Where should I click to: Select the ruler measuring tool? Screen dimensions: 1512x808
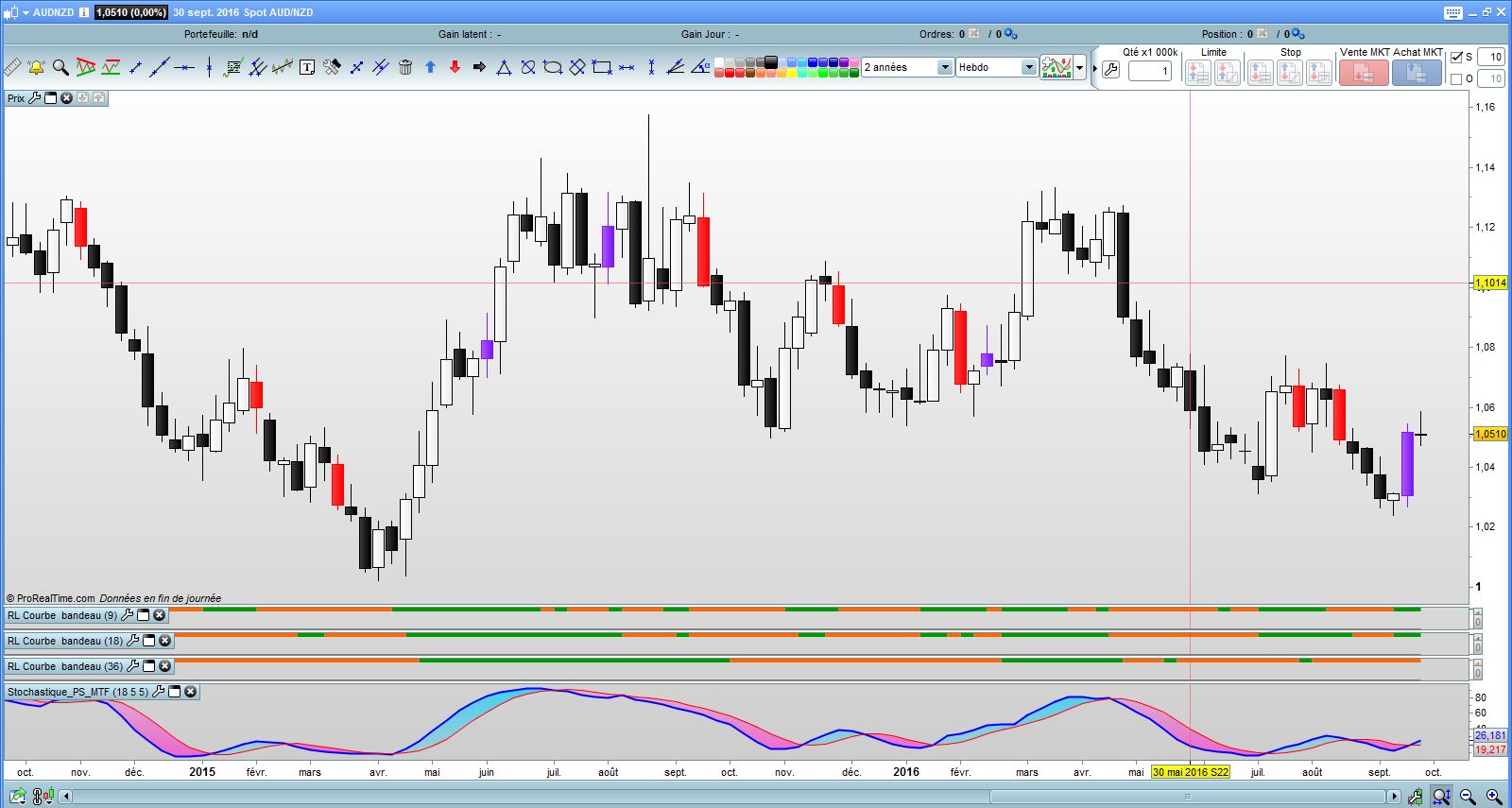[x=12, y=67]
